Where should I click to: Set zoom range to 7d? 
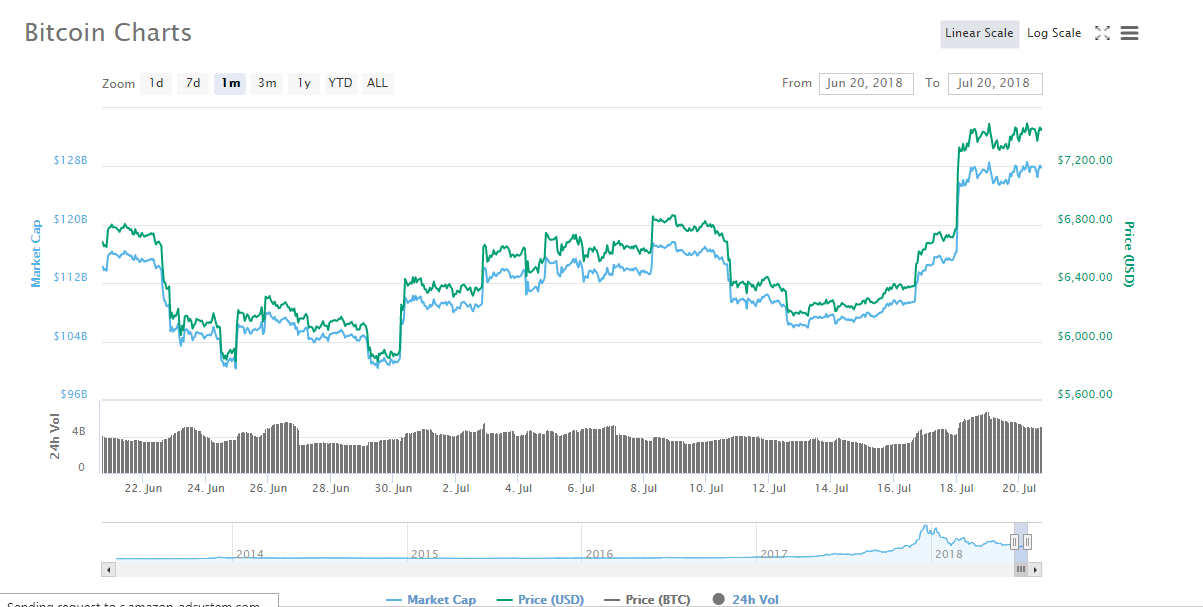(x=193, y=83)
